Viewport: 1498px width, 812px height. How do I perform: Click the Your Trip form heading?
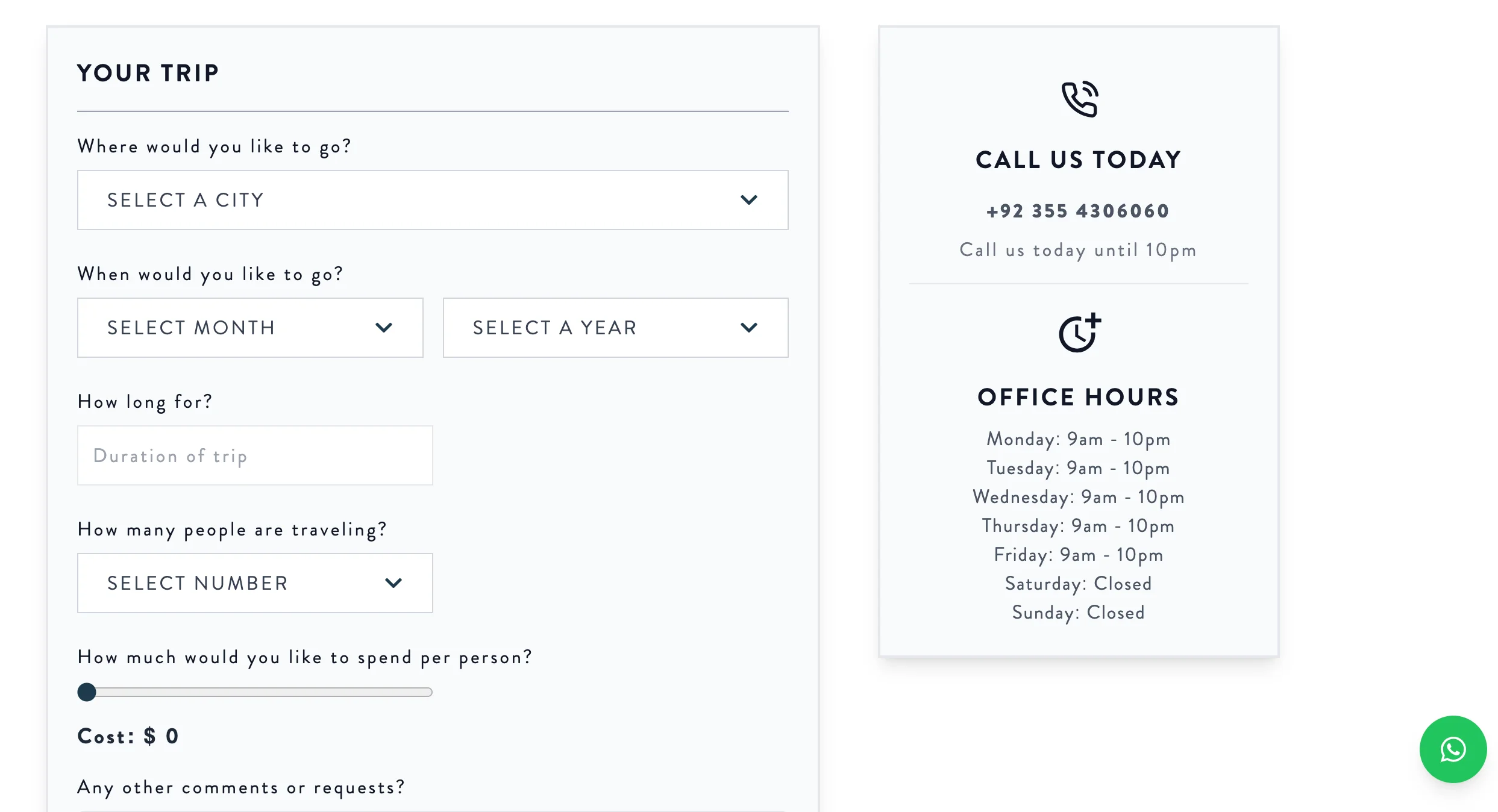click(x=148, y=73)
